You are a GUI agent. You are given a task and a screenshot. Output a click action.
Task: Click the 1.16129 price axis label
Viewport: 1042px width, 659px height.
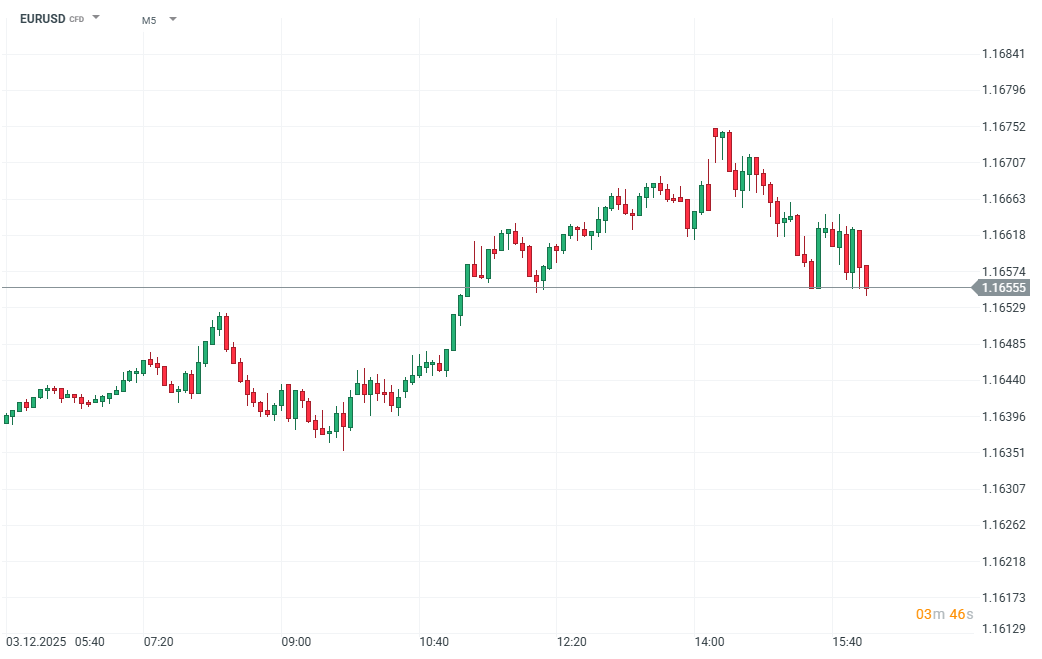click(x=1003, y=629)
